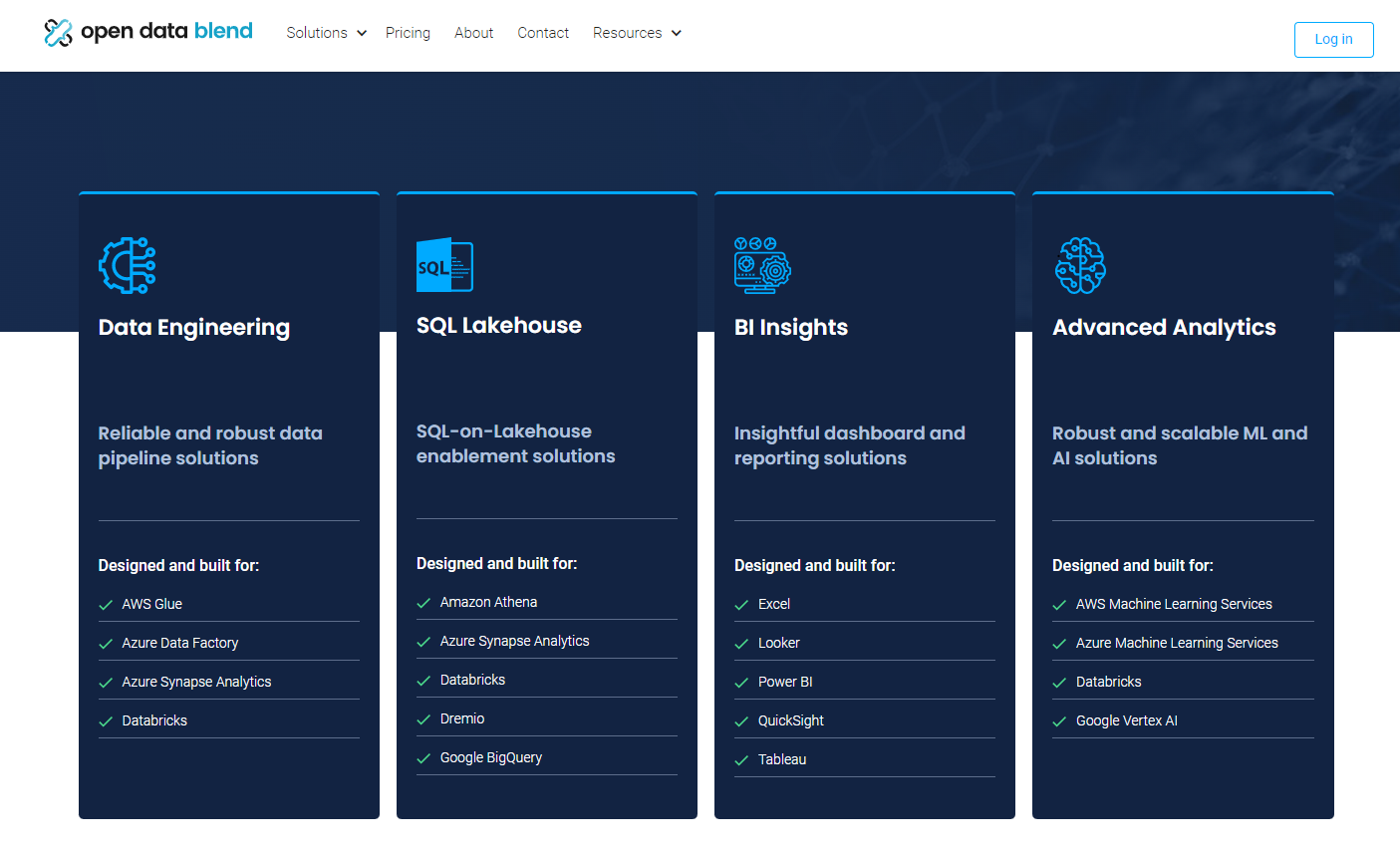Click 'Azure Synapse Analytics' in SQL Lakehouse card
The width and height of the screenshot is (1400, 857).
point(514,641)
